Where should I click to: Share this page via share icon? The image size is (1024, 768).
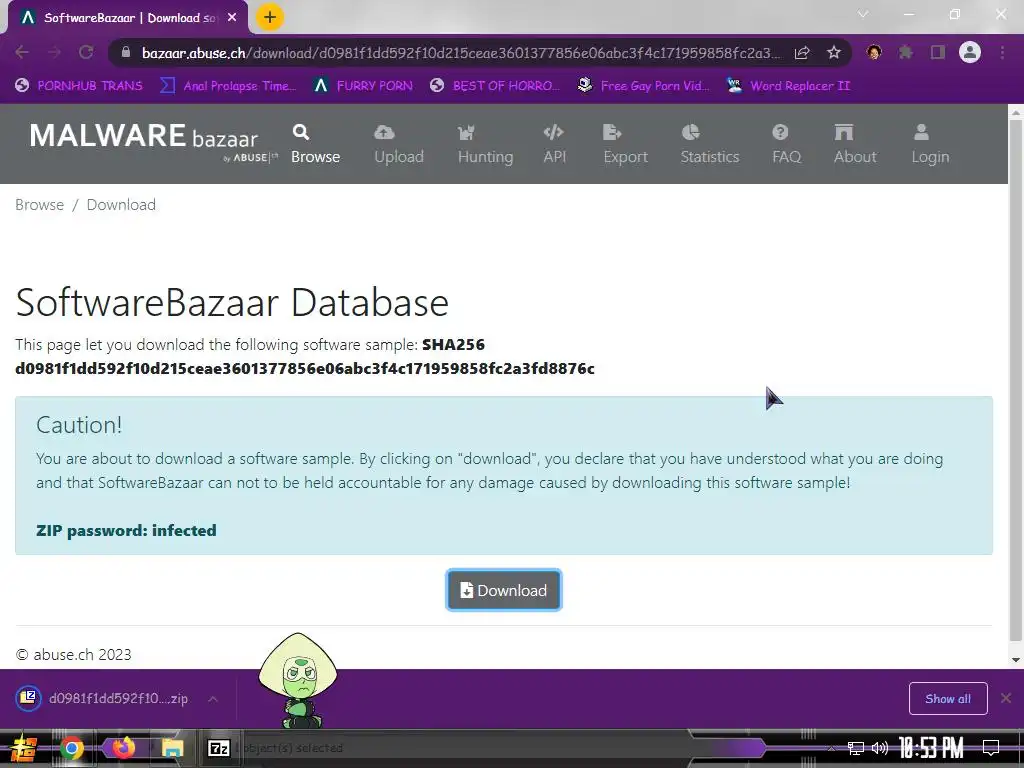tap(802, 53)
